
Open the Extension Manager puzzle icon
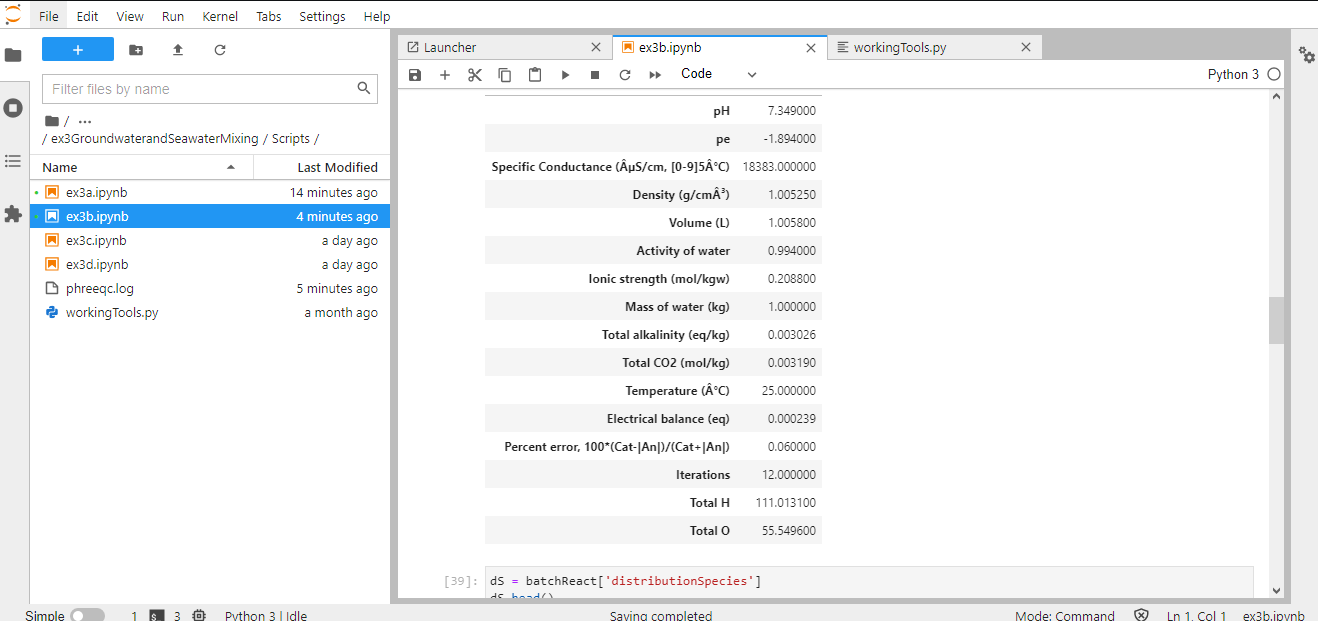click(x=13, y=214)
